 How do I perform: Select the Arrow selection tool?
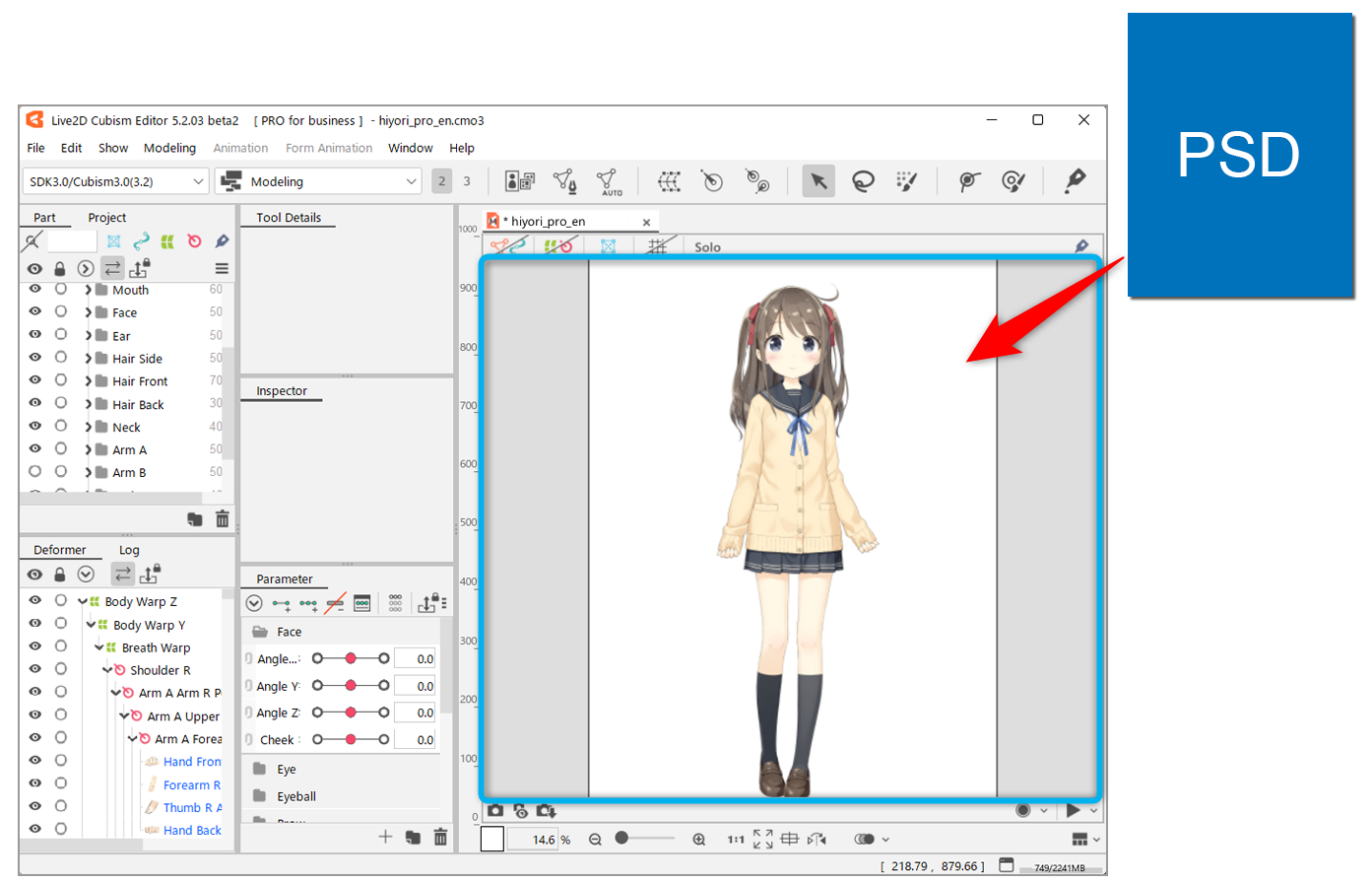[x=817, y=181]
